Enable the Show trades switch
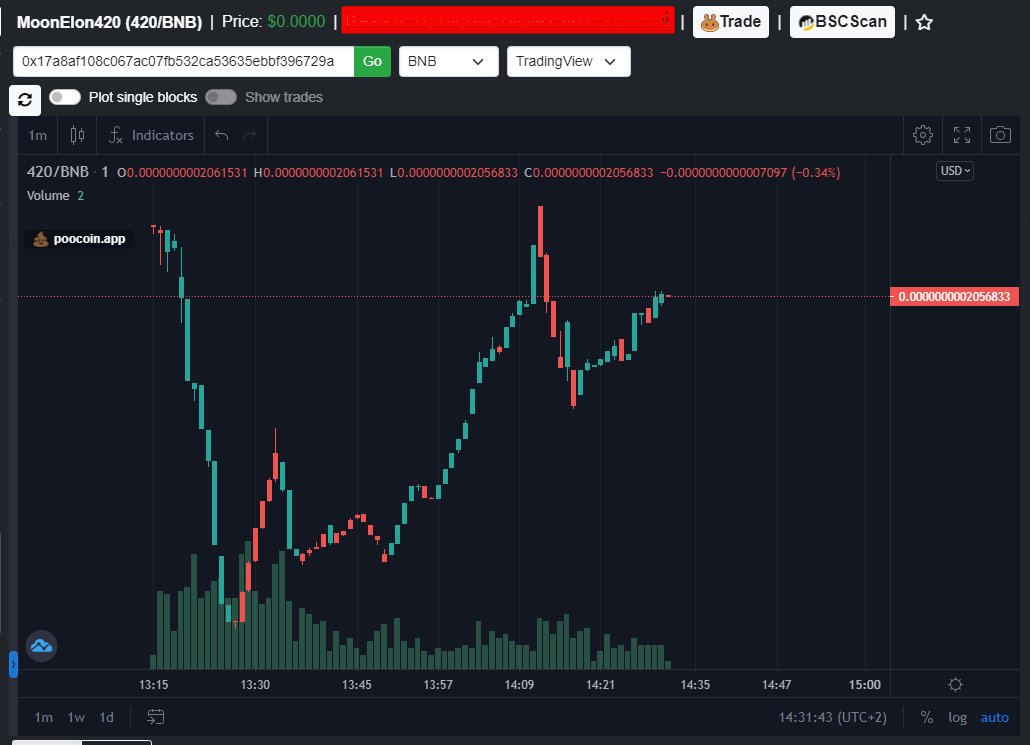The height and width of the screenshot is (745, 1030). coord(221,97)
